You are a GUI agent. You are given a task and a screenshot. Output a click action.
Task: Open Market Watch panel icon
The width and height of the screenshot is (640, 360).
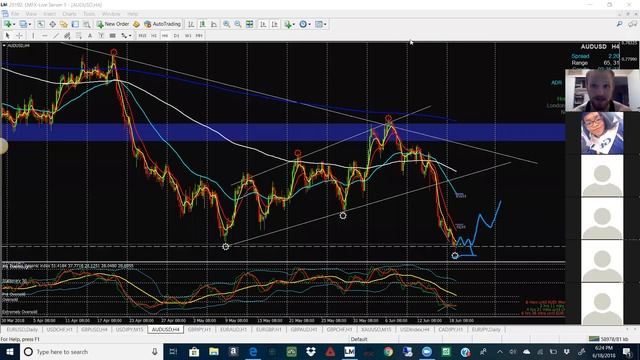[x=41, y=24]
